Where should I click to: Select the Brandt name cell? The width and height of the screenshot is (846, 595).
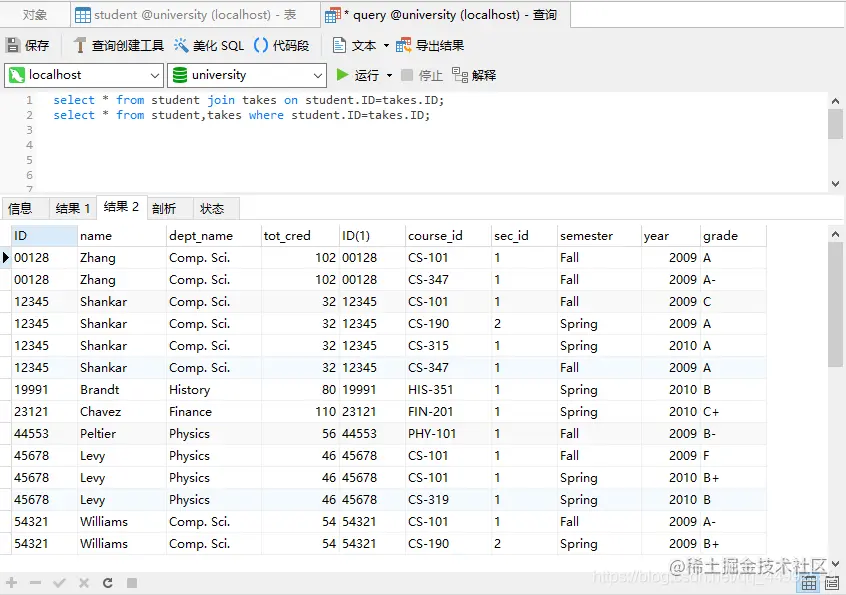point(122,389)
